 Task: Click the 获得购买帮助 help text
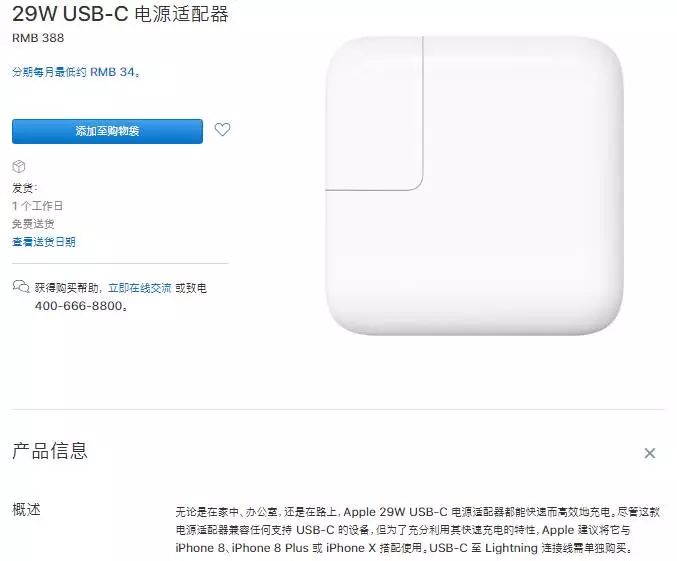(67, 288)
